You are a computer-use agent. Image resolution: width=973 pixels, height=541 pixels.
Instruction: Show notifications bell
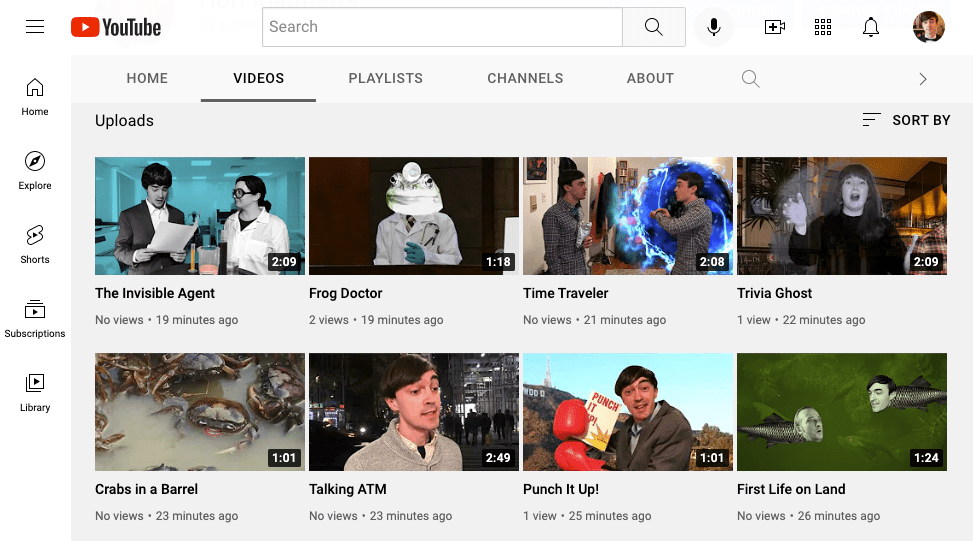click(871, 27)
